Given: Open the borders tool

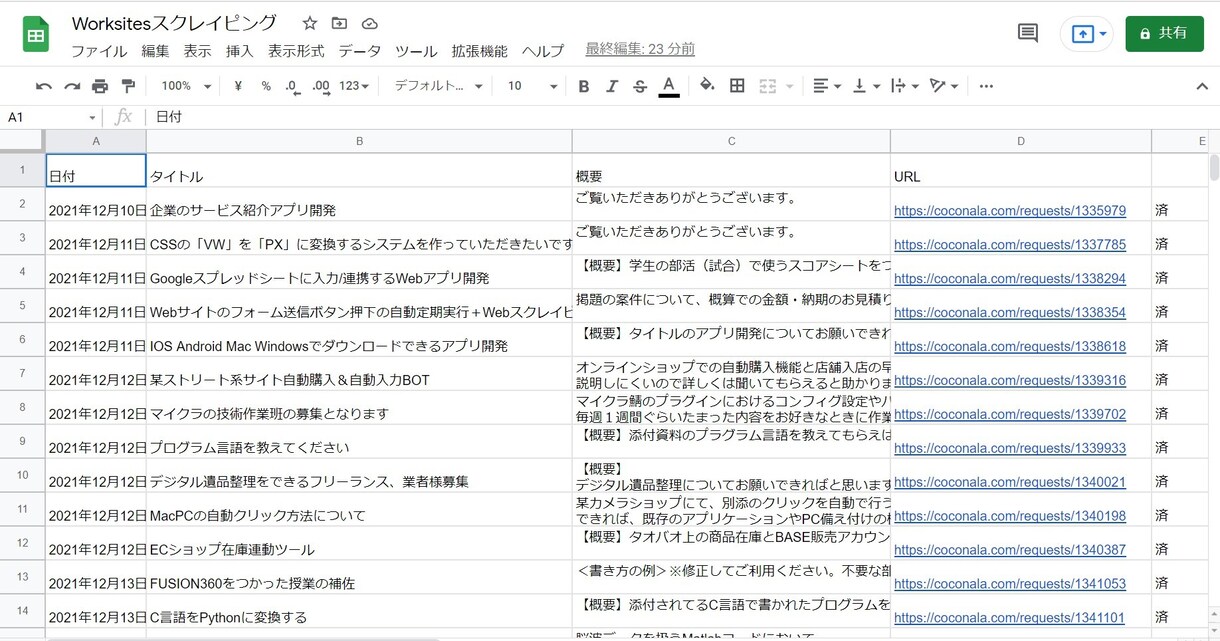Looking at the screenshot, I should (737, 86).
